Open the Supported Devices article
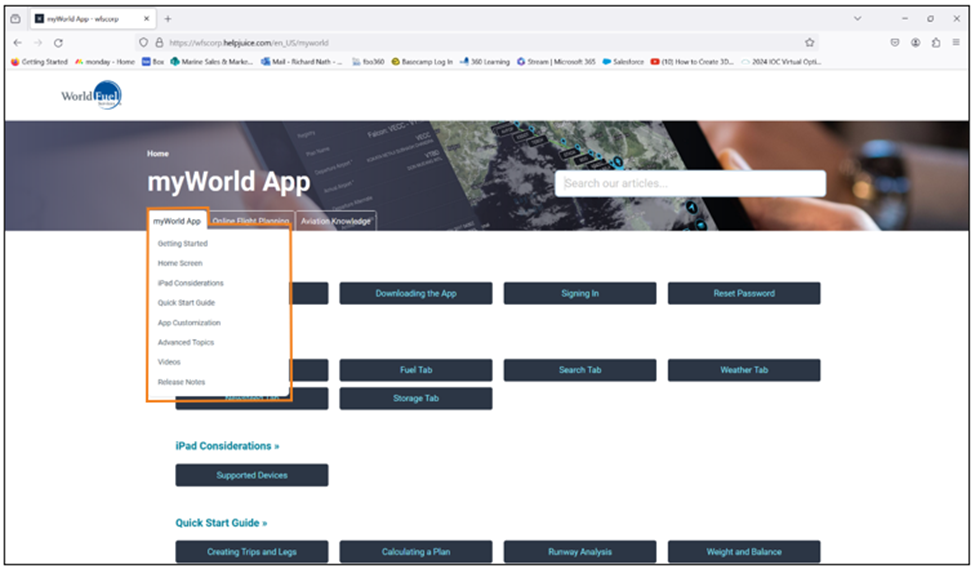Screen dimensions: 975x569 [x=252, y=475]
